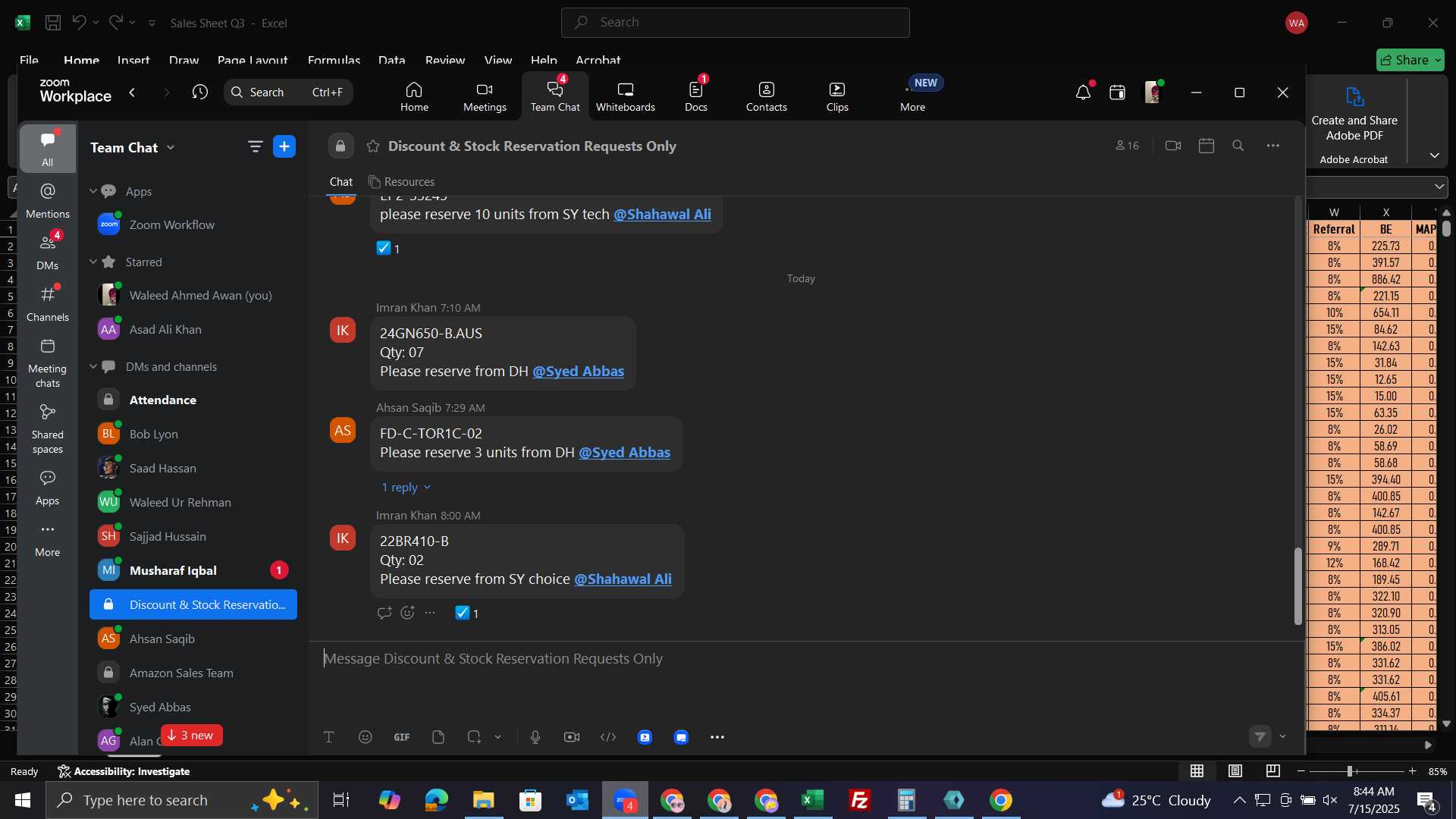Click the Zoom search box
Screen dimensions: 1456x819
click(288, 93)
